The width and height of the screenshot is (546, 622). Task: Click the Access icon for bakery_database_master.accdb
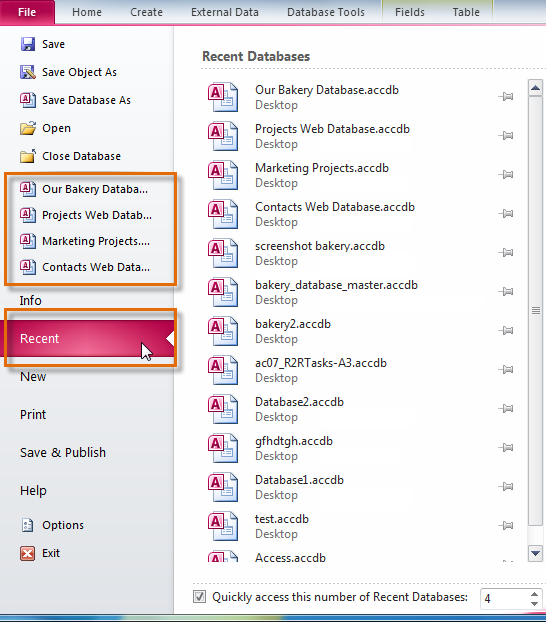click(223, 292)
